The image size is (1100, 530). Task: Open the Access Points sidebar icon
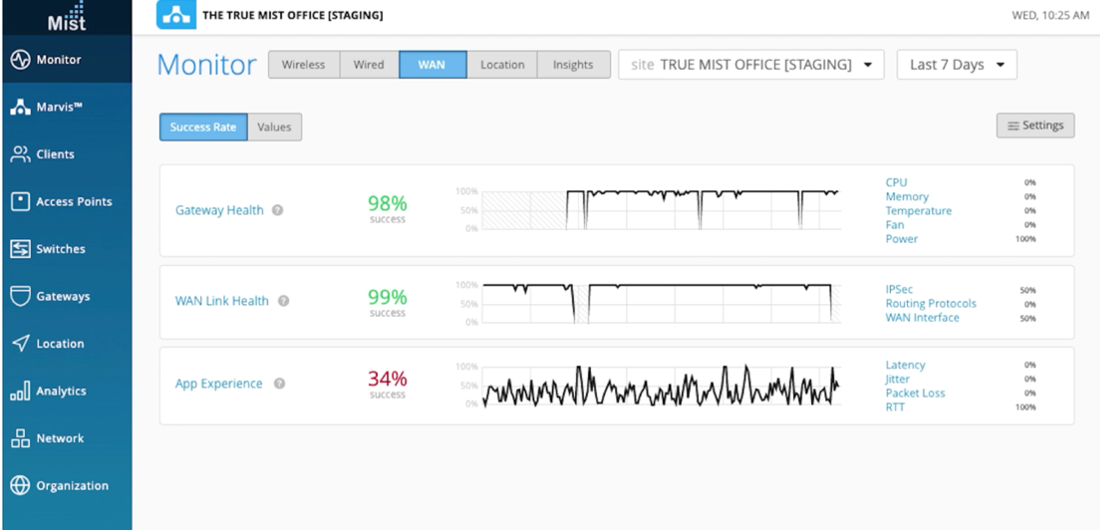(20, 202)
